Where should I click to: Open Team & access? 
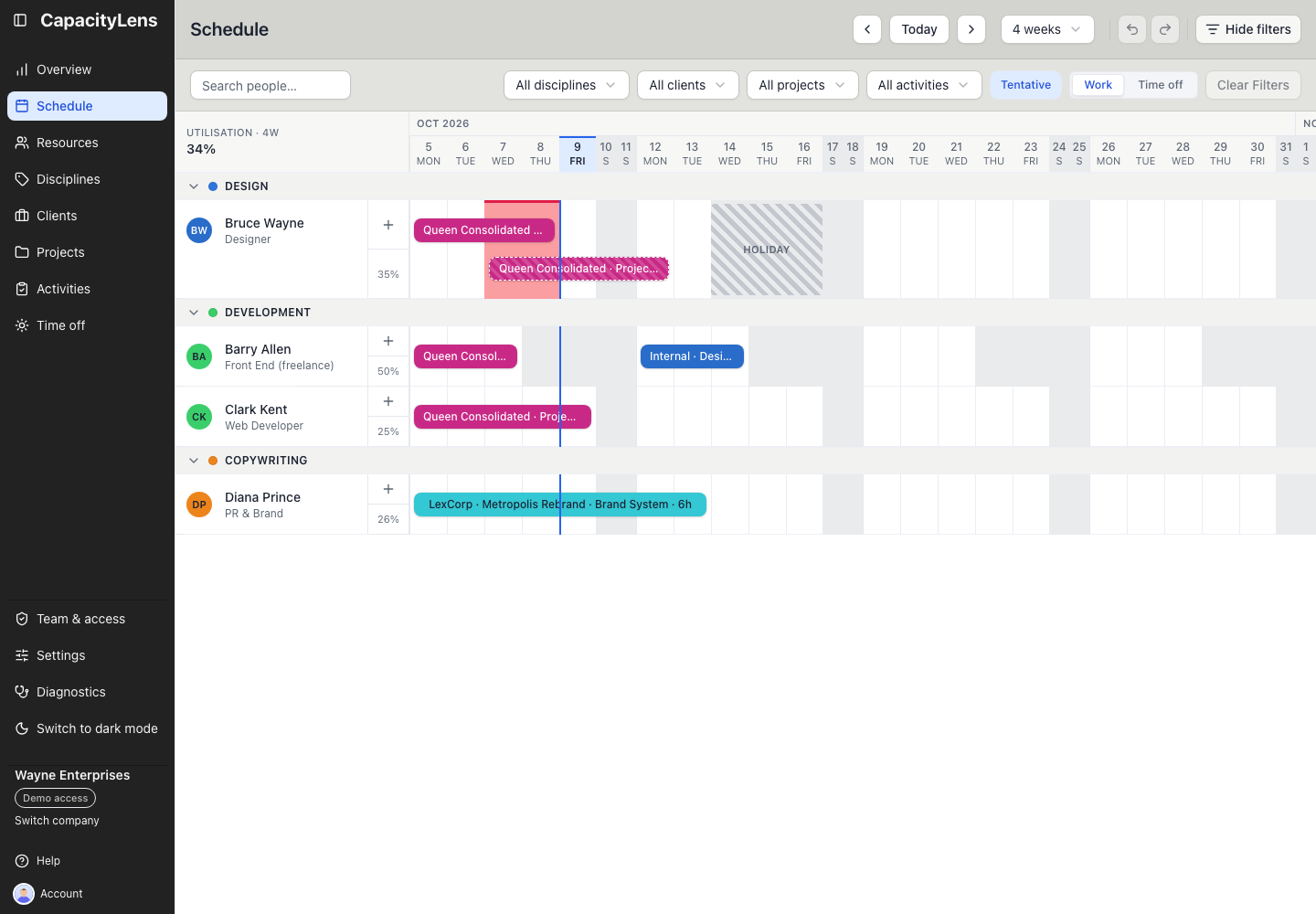(x=87, y=619)
